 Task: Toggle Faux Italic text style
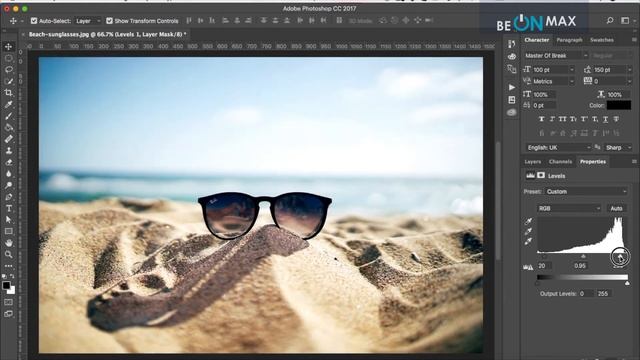[x=552, y=119]
